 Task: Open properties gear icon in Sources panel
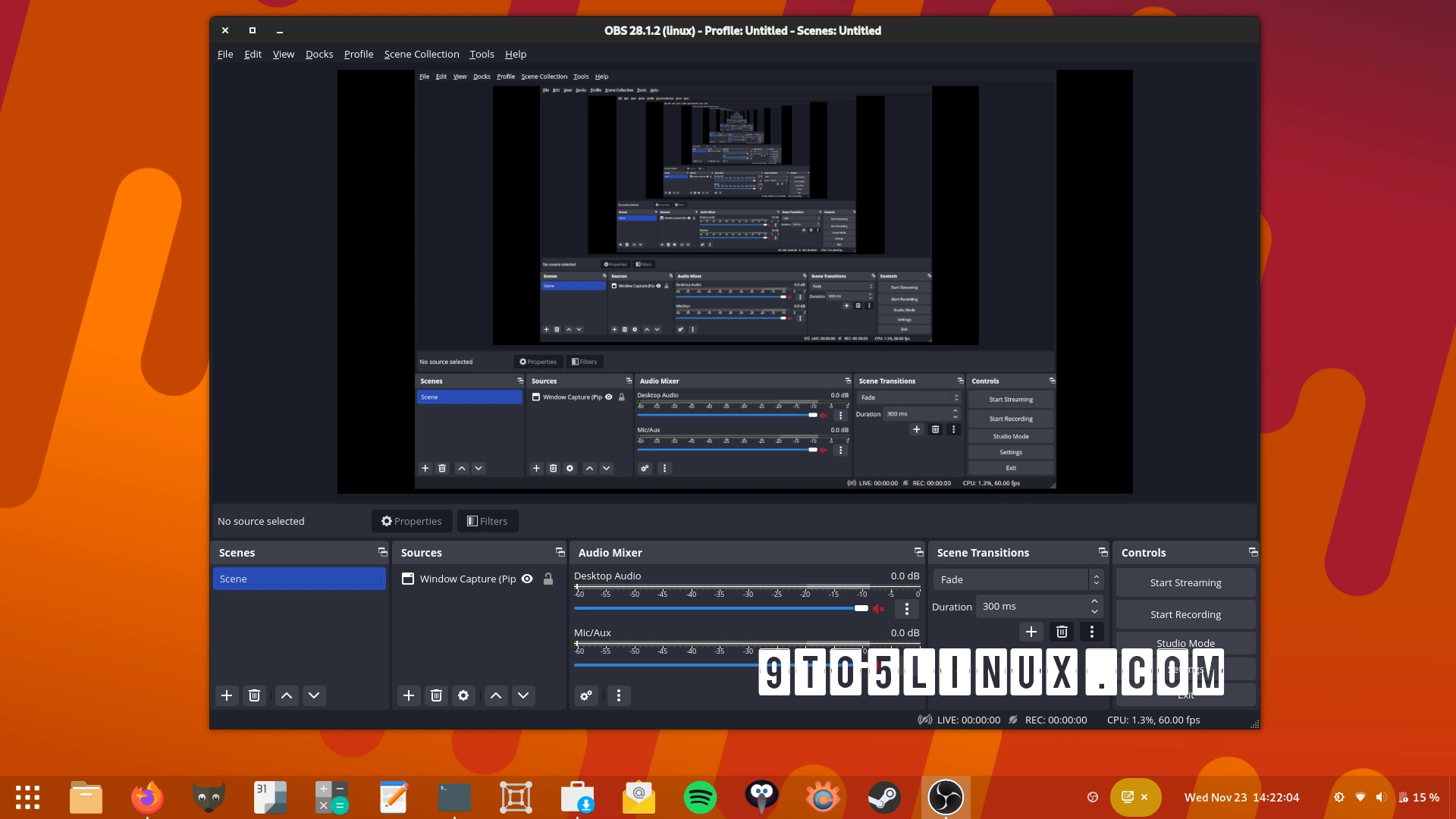coord(463,695)
